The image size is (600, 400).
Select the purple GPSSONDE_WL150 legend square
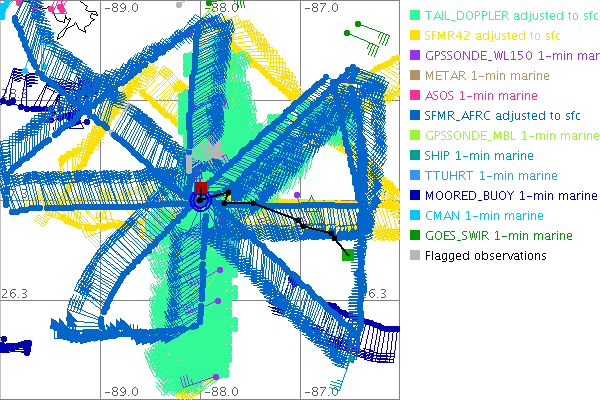(415, 56)
